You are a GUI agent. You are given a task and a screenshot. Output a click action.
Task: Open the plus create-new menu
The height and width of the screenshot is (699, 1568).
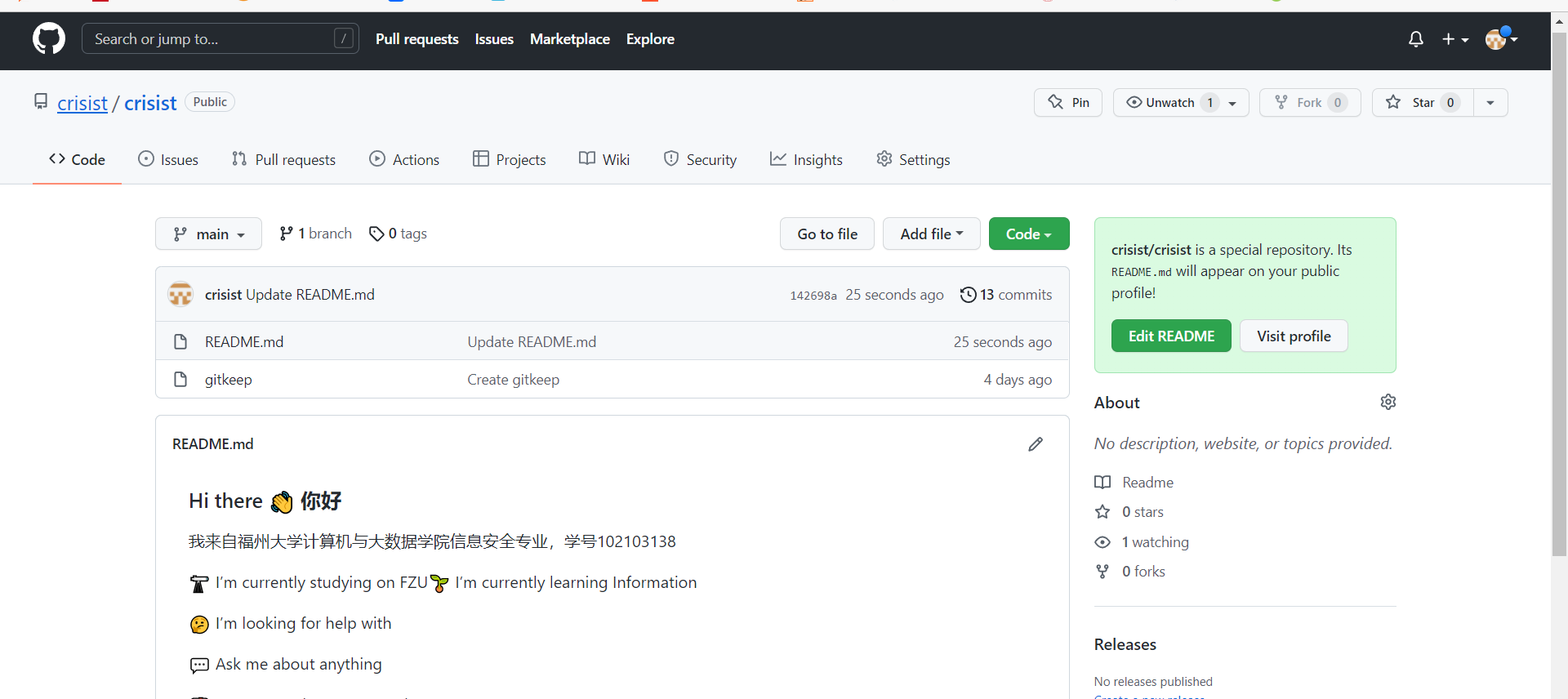tap(1454, 38)
